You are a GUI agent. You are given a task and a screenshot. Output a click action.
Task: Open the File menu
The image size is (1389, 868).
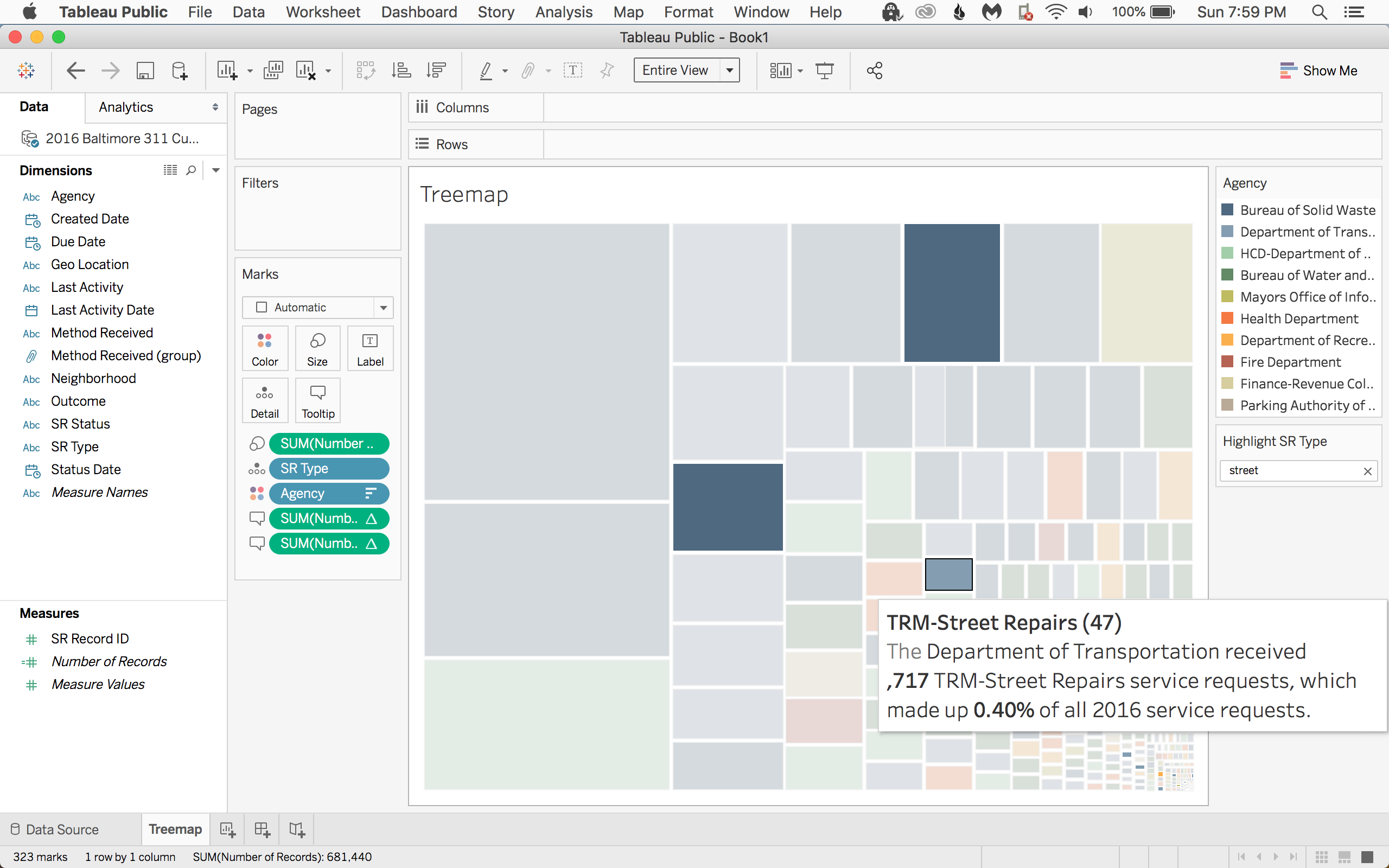click(200, 12)
